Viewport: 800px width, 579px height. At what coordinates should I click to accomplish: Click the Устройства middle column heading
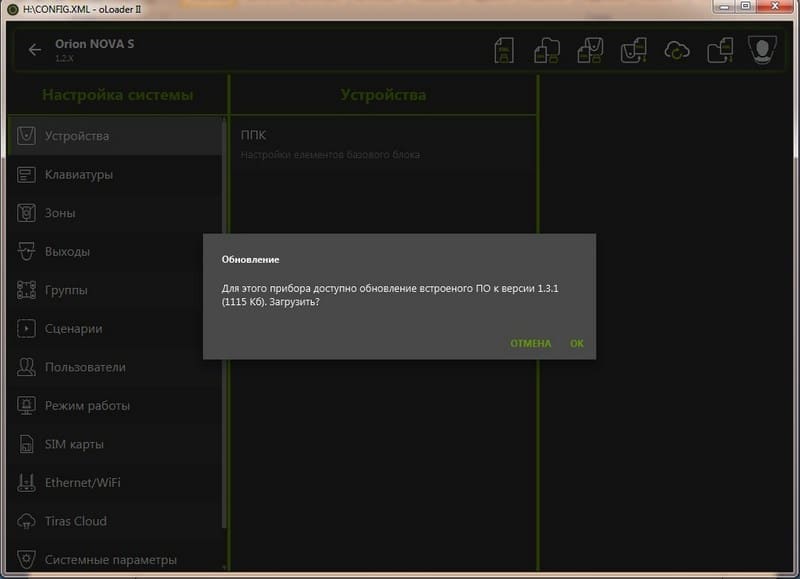383,95
